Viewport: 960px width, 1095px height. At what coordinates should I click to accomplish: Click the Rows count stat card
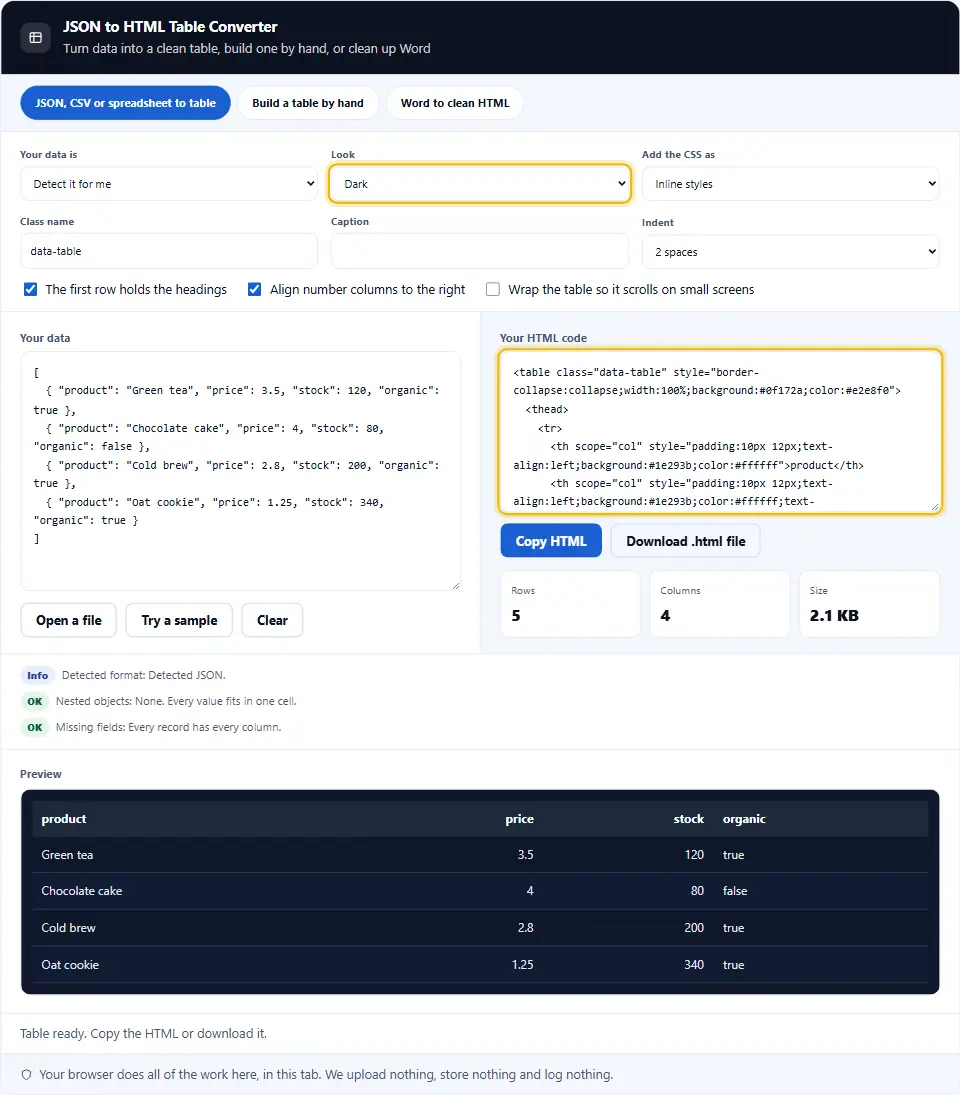click(x=570, y=604)
